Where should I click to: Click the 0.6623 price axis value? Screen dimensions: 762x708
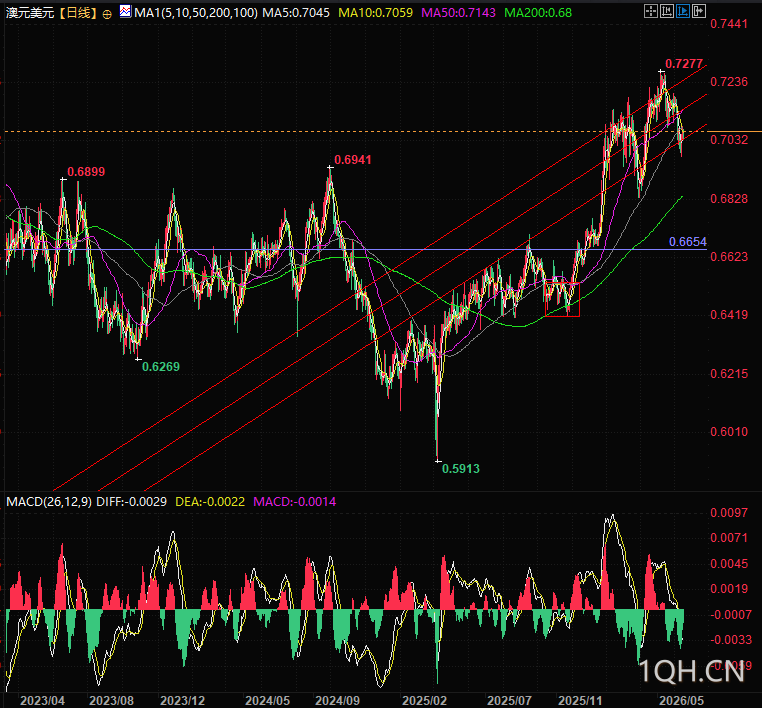[729, 257]
